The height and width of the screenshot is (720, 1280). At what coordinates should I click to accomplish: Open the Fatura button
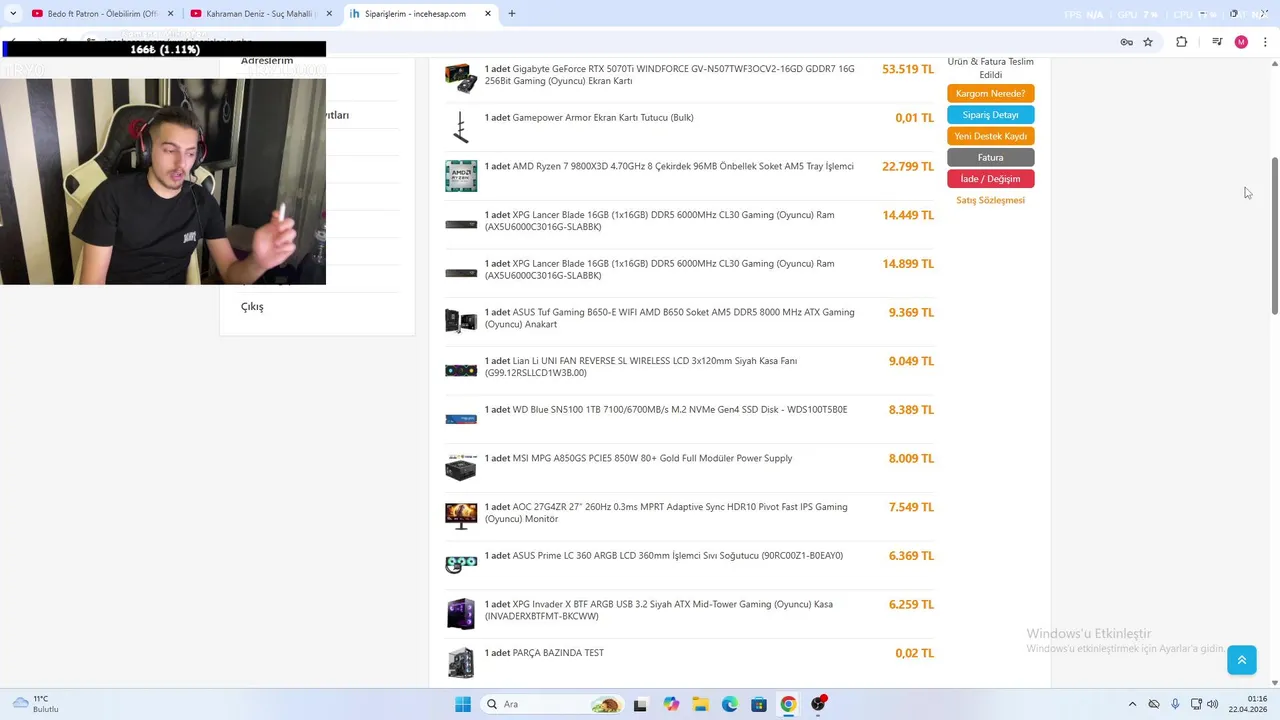click(990, 158)
